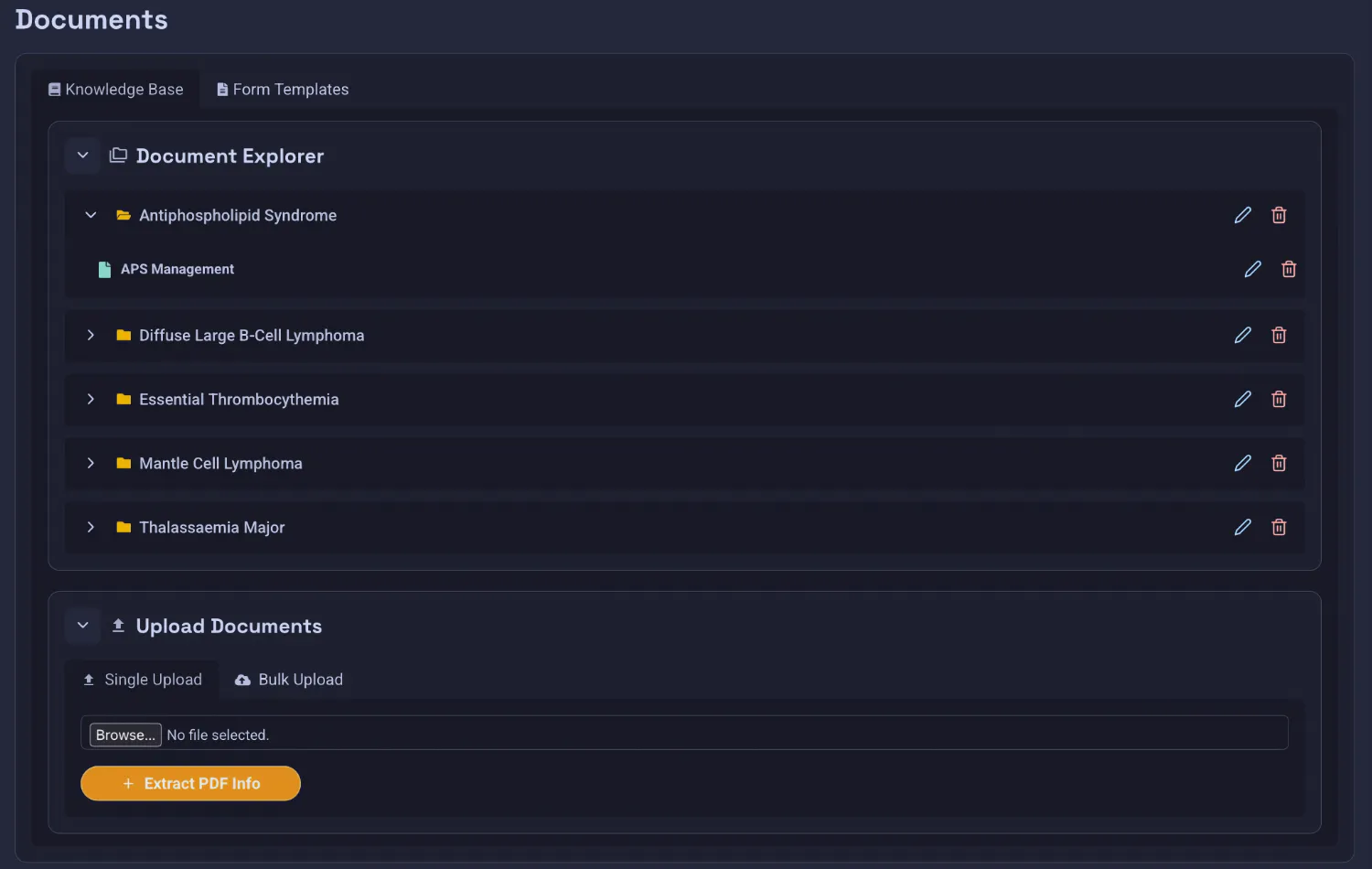Edit the Diffuse Large B-Cell Lymphoma folder
The image size is (1372, 869).
1242,335
